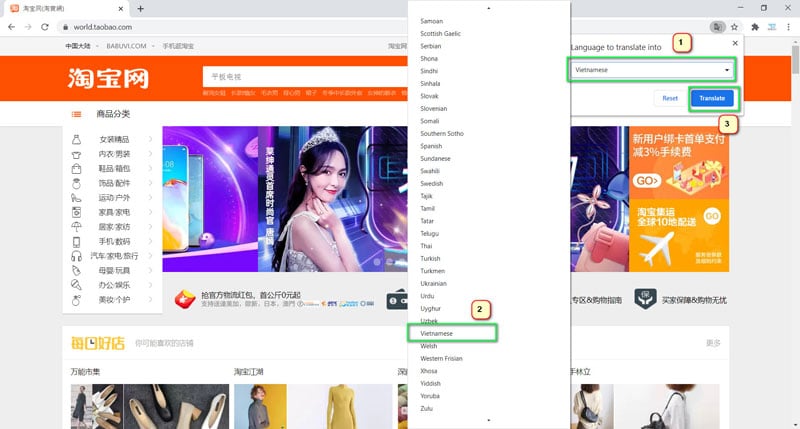Image resolution: width=800 pixels, height=429 pixels.
Task: Open the 淘宝集运 airplane banner
Action: 679,236
